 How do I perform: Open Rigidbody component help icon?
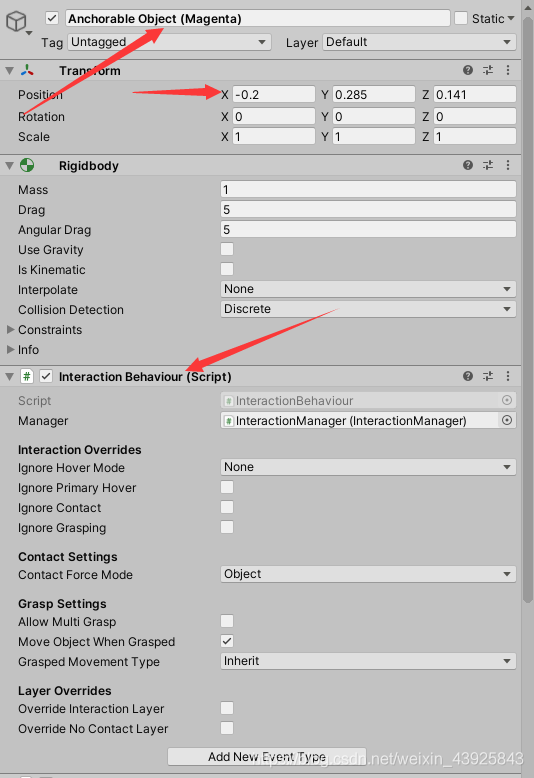tap(467, 165)
